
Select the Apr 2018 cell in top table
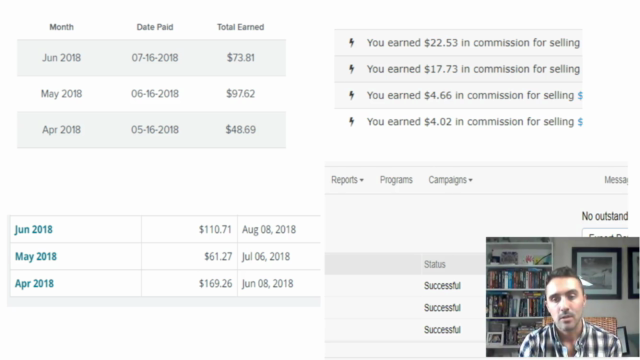tap(62, 129)
